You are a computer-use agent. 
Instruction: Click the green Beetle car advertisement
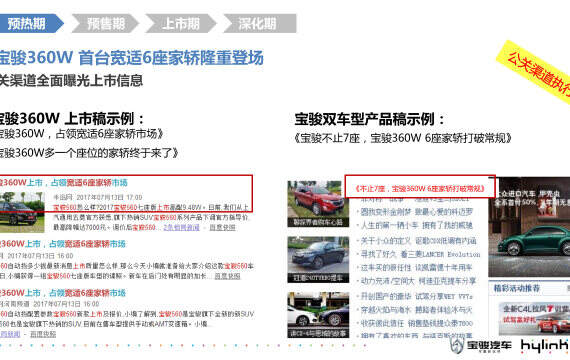(x=529, y=227)
